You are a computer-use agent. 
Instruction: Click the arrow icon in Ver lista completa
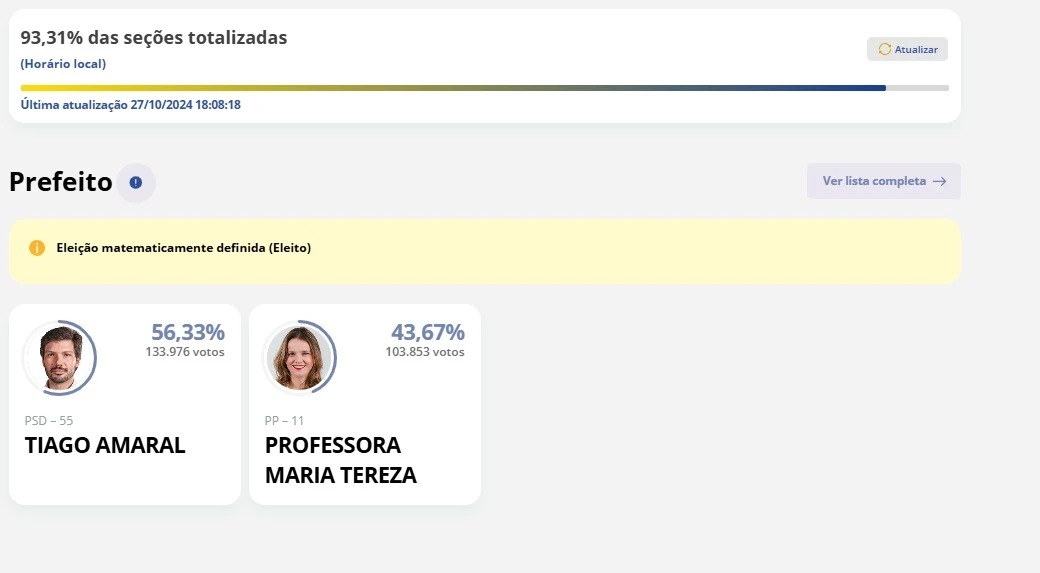coord(939,182)
